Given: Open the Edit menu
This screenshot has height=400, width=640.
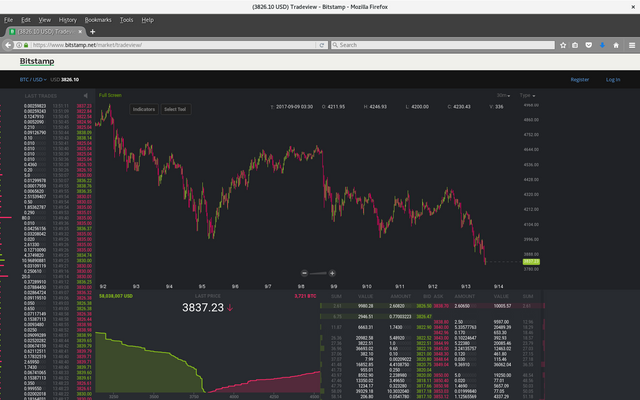Looking at the screenshot, I should coord(26,20).
